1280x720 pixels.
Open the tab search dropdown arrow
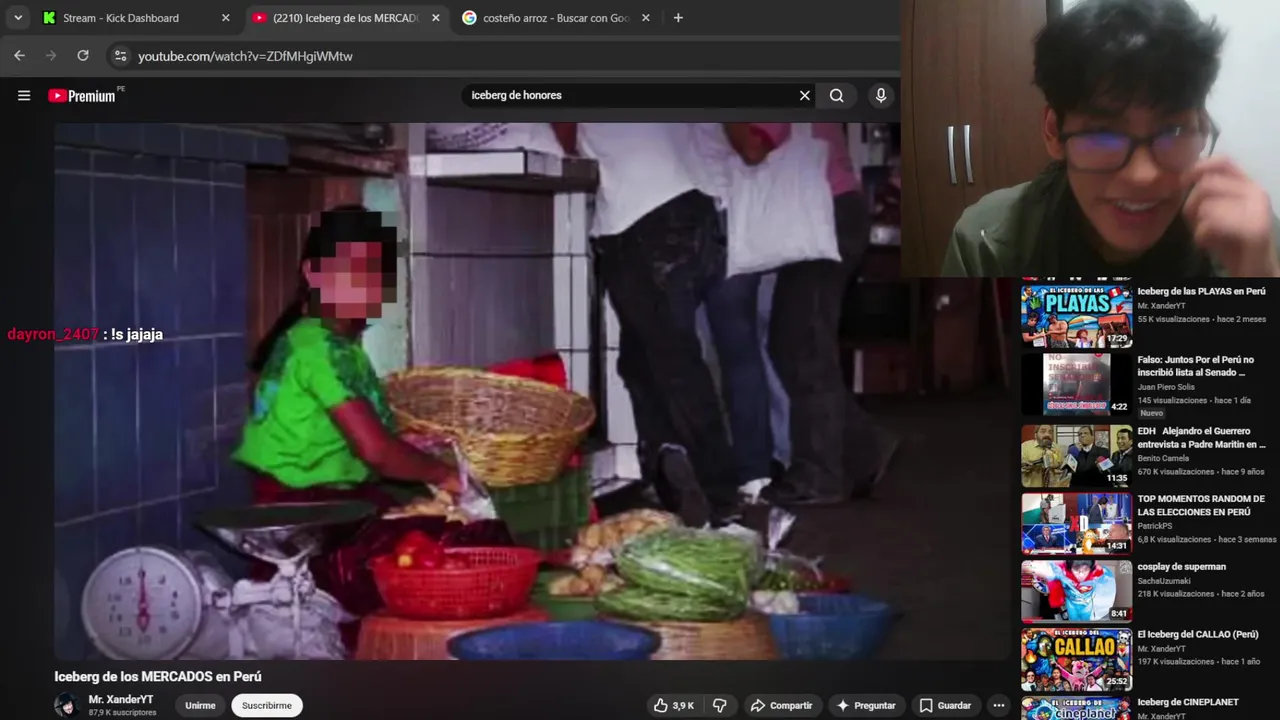tap(18, 18)
